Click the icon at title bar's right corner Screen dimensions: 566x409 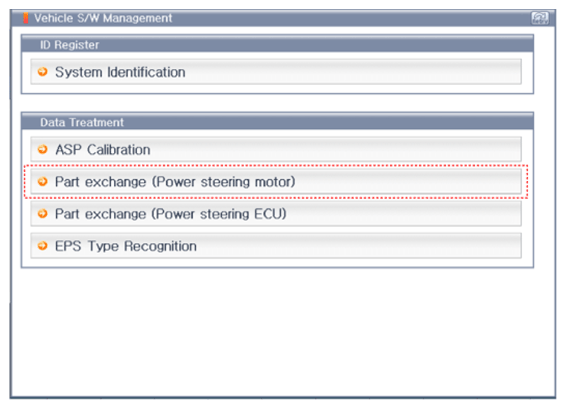tap(540, 18)
